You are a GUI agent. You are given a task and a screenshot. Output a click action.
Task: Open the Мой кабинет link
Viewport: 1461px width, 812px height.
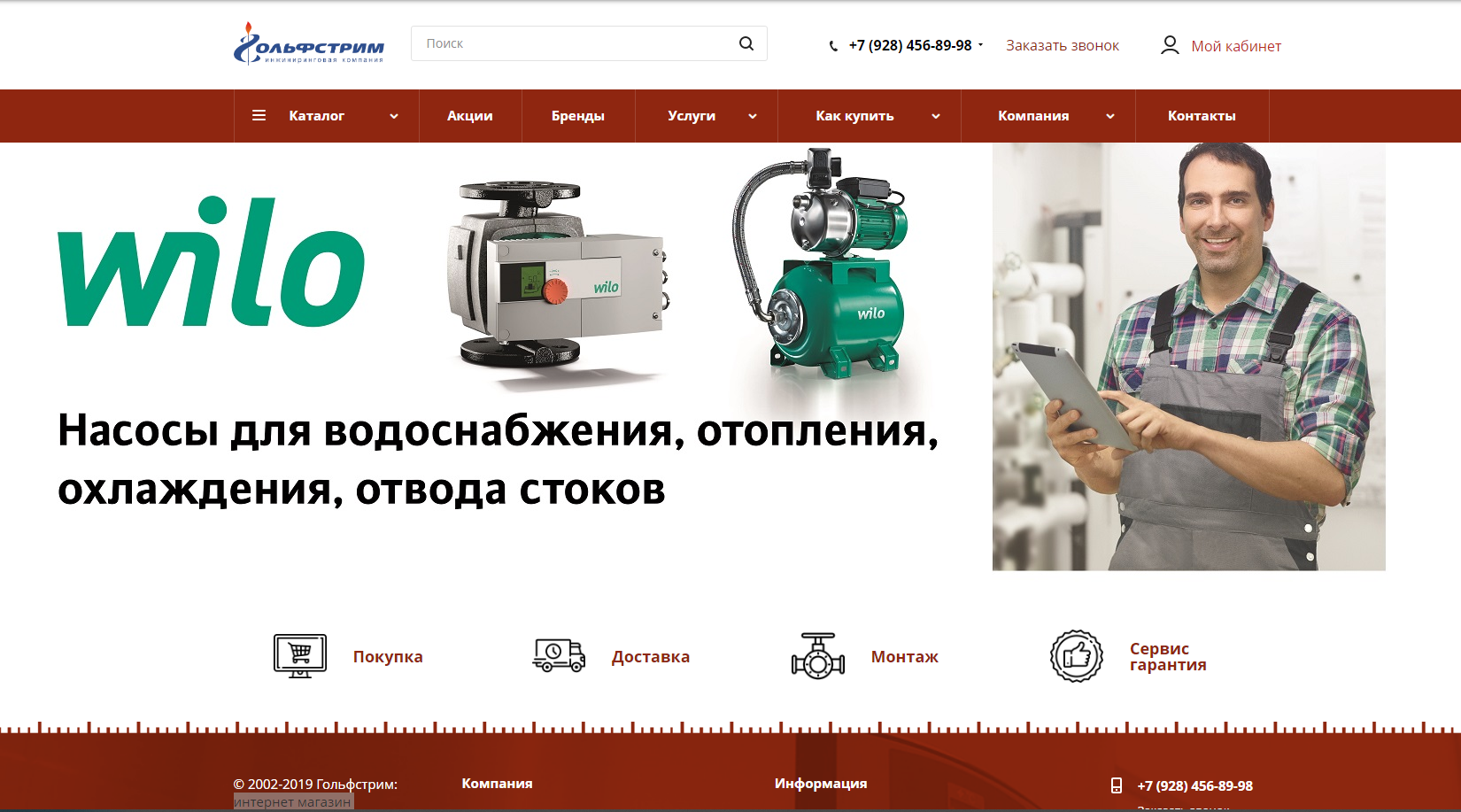click(1236, 46)
